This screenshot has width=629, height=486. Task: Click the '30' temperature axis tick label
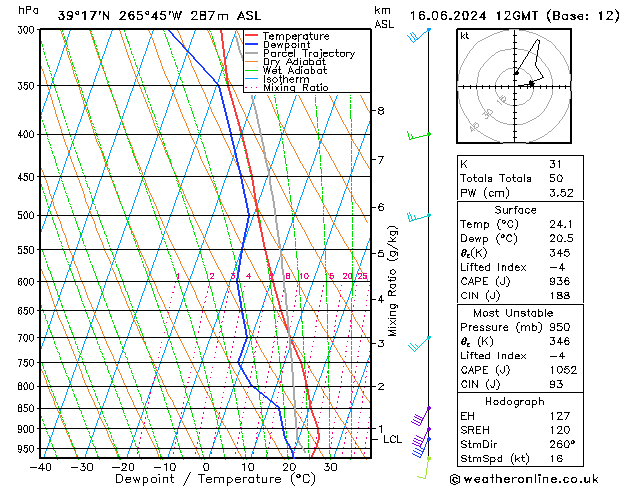pyautogui.click(x=331, y=467)
